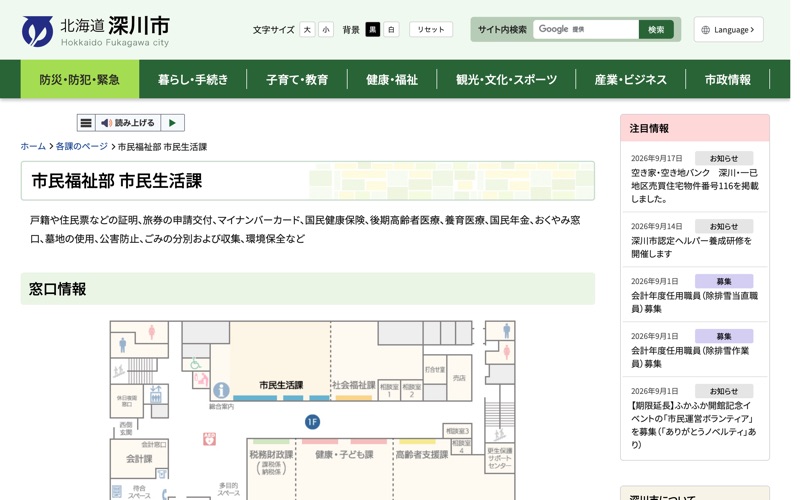Switch background to black (黒)

(x=373, y=30)
